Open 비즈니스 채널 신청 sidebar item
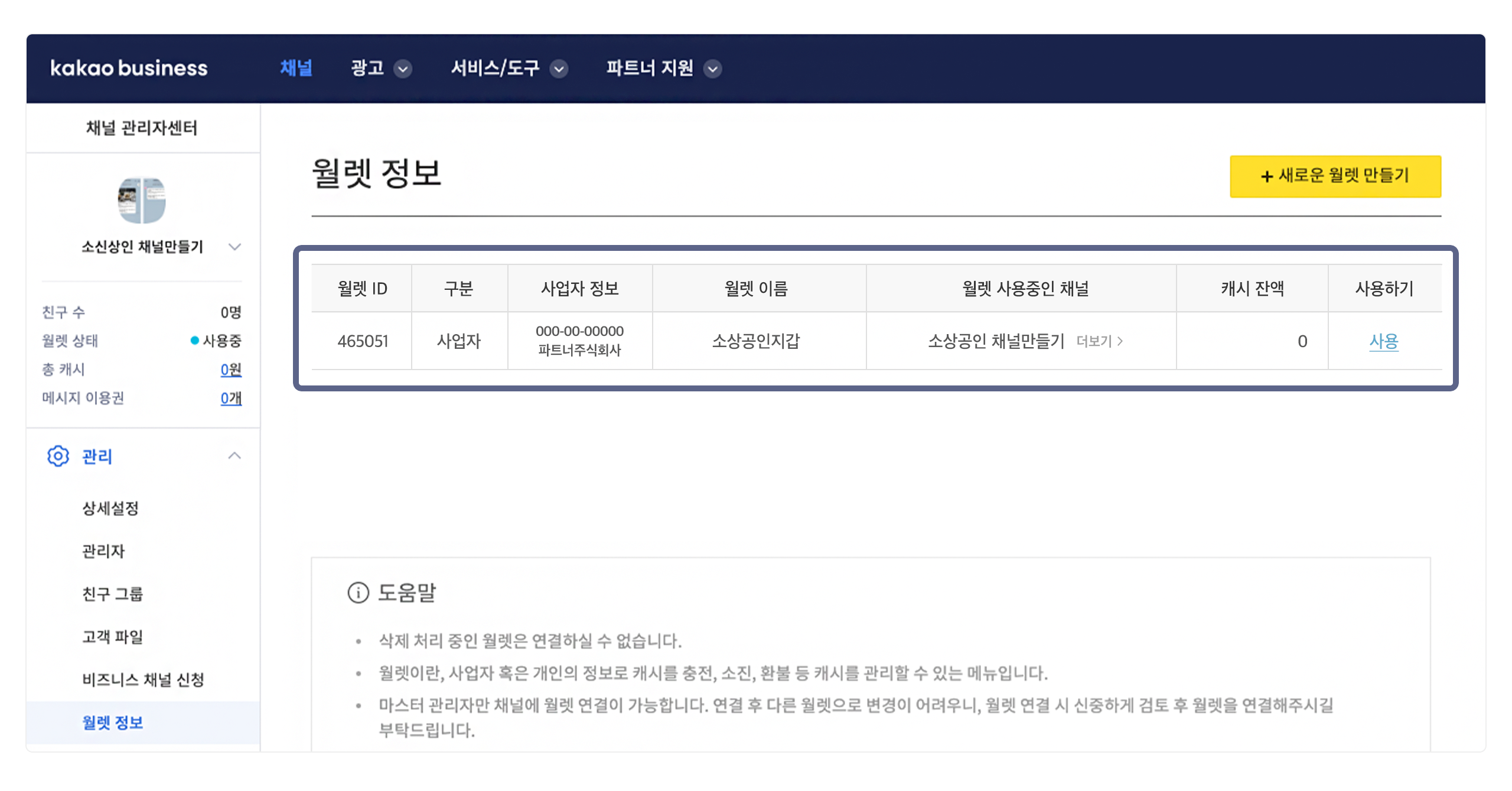The width and height of the screenshot is (1512, 791). tap(143, 680)
